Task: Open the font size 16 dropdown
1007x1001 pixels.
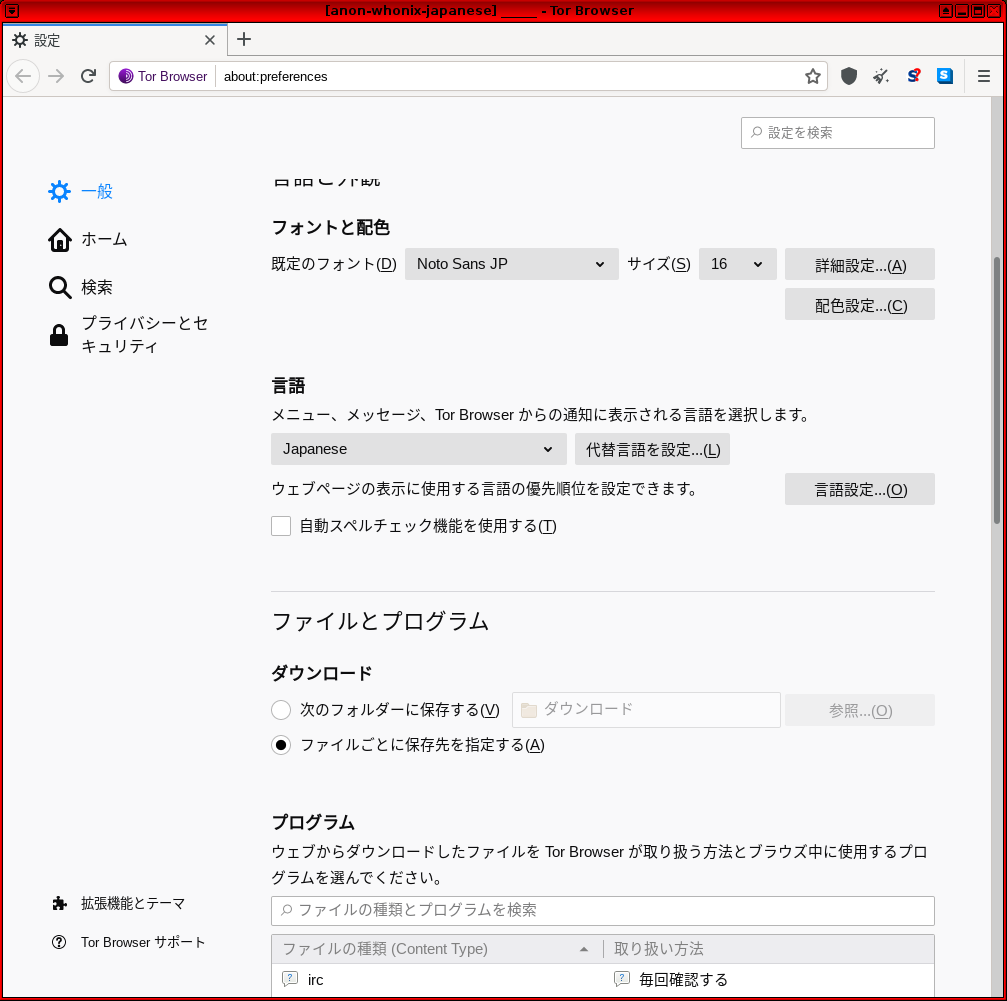Action: [737, 264]
